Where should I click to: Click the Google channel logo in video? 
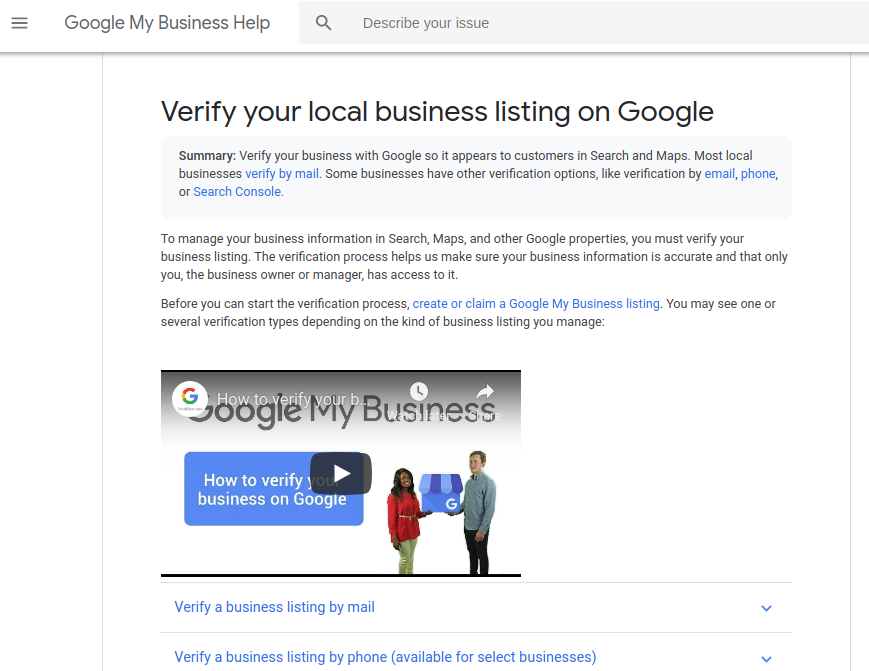[x=190, y=397]
